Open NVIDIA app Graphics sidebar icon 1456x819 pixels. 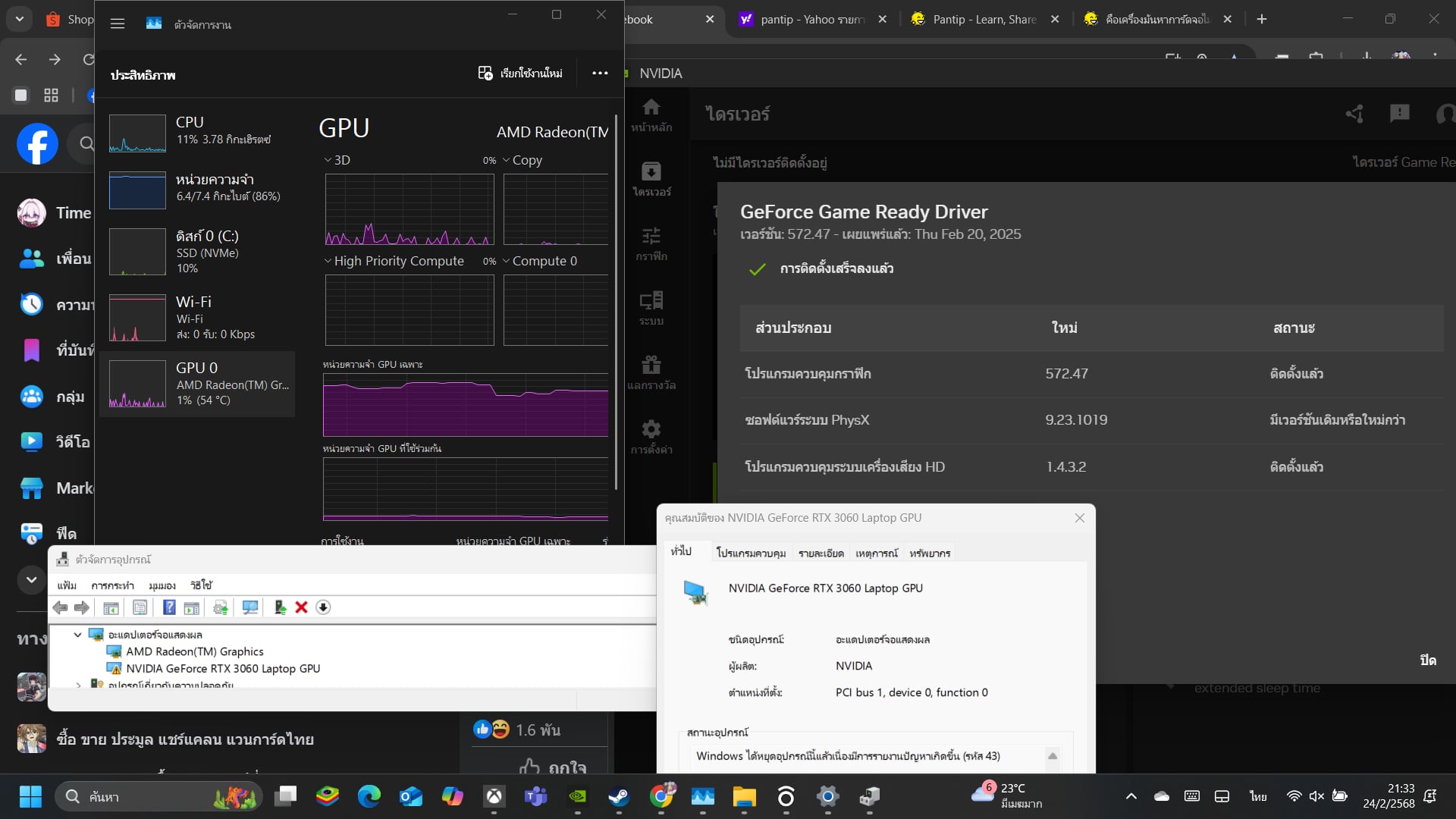tap(651, 244)
